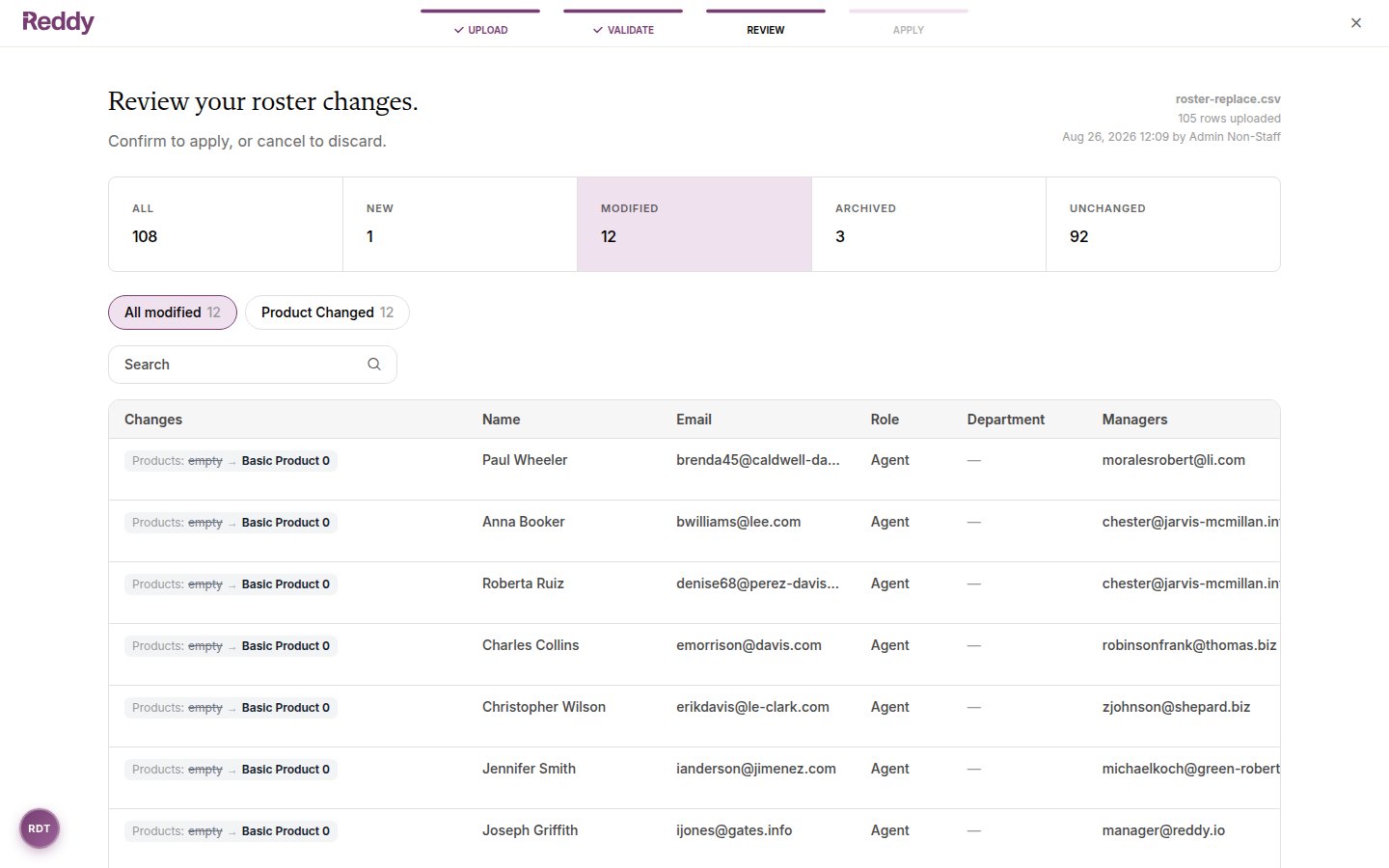The height and width of the screenshot is (868, 1389).
Task: Click email emorrison@davis.com
Action: click(749, 645)
